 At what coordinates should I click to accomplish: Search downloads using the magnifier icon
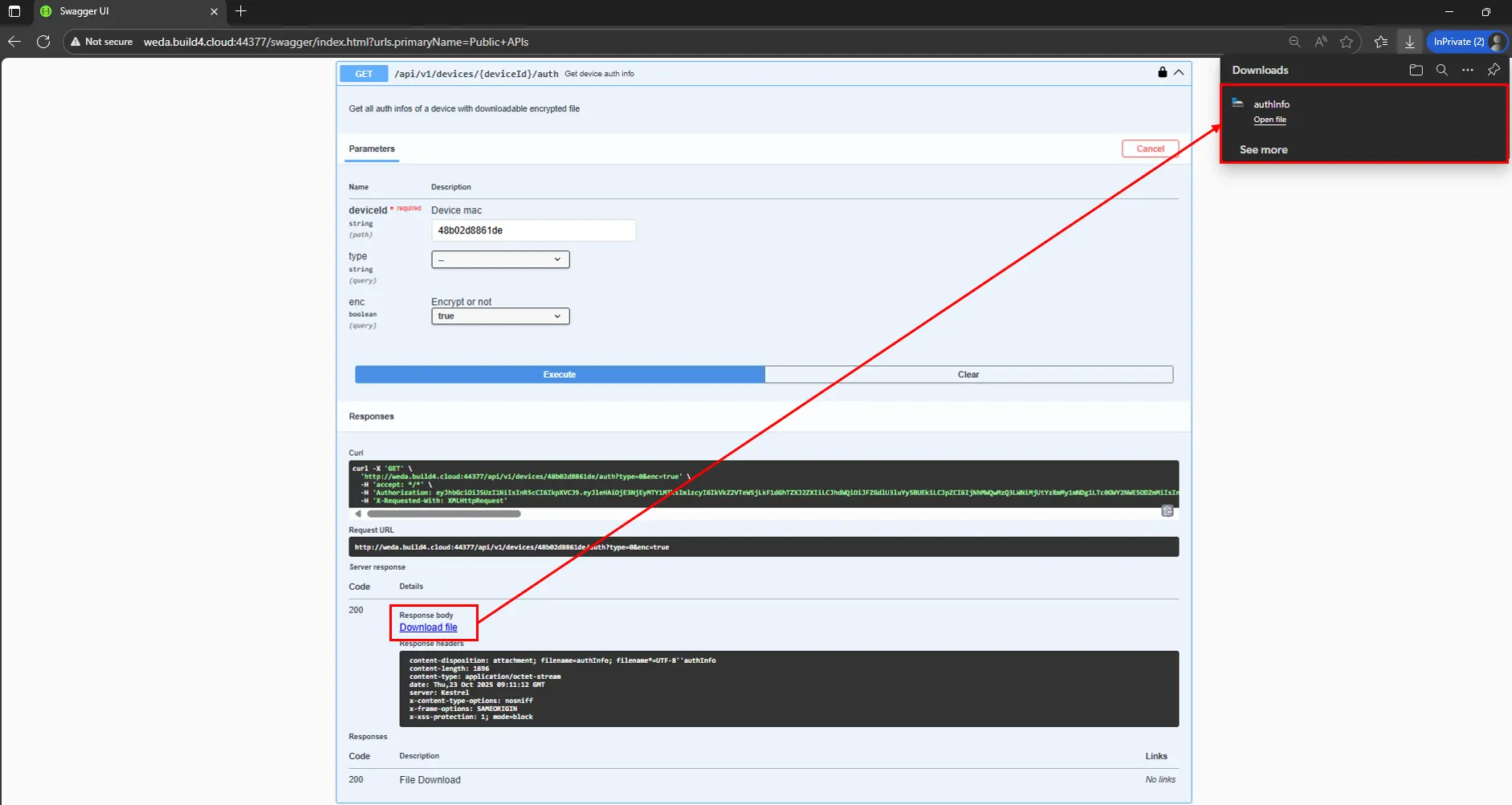click(1441, 71)
